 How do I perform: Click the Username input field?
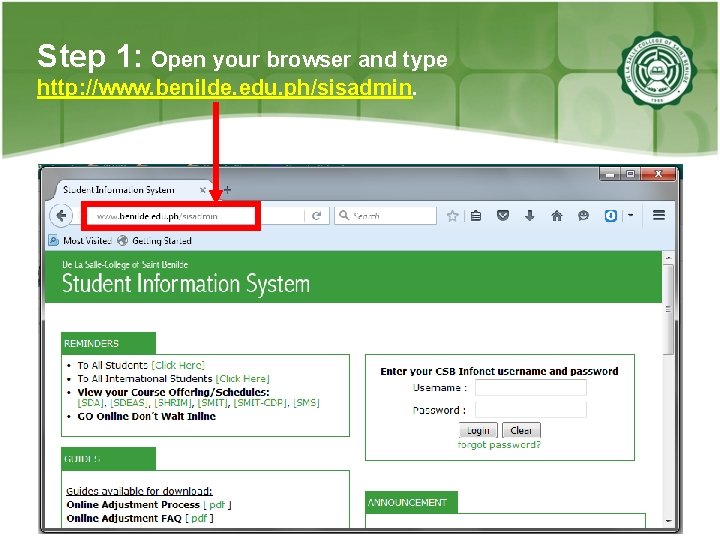pyautogui.click(x=531, y=388)
